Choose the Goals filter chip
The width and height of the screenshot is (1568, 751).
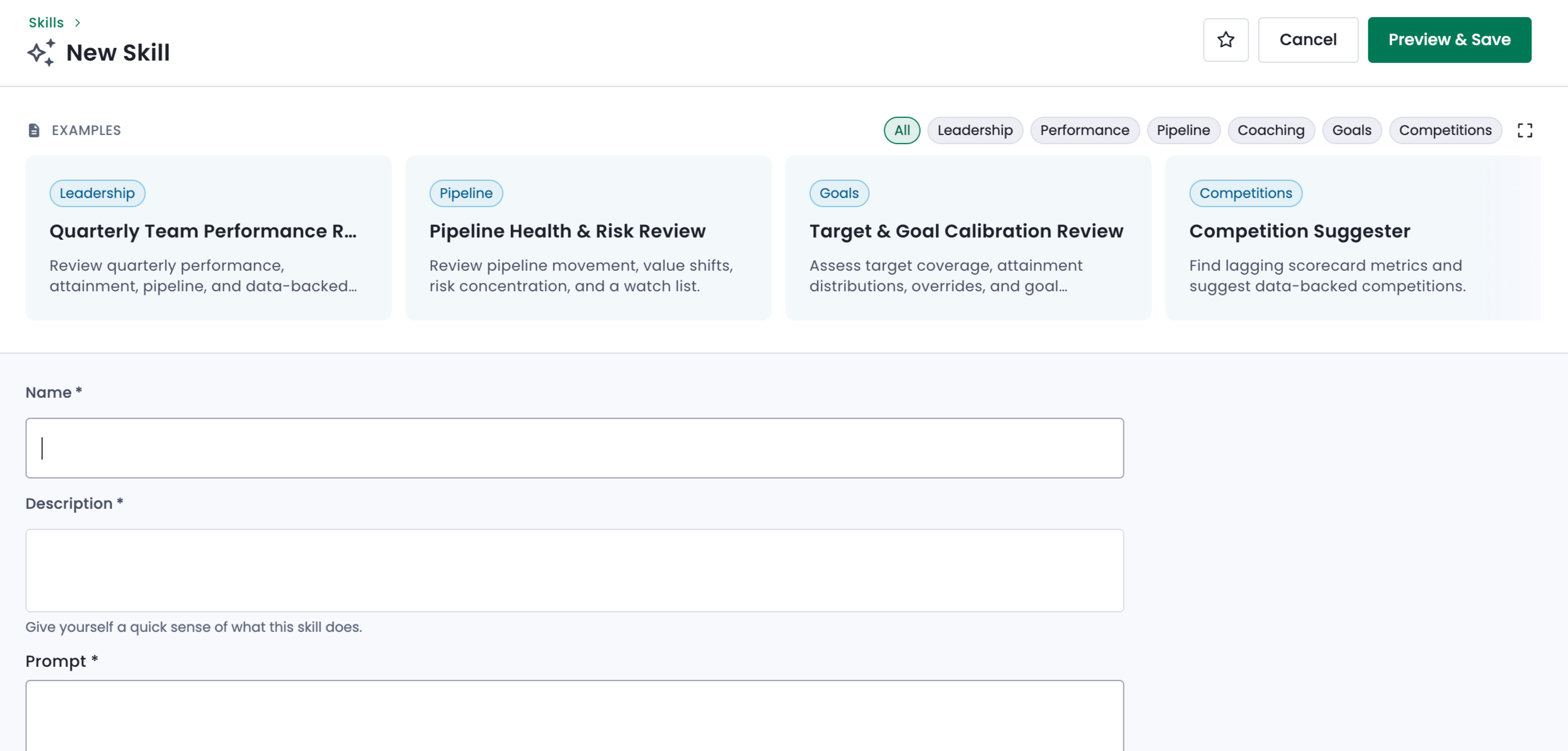pyautogui.click(x=1351, y=131)
